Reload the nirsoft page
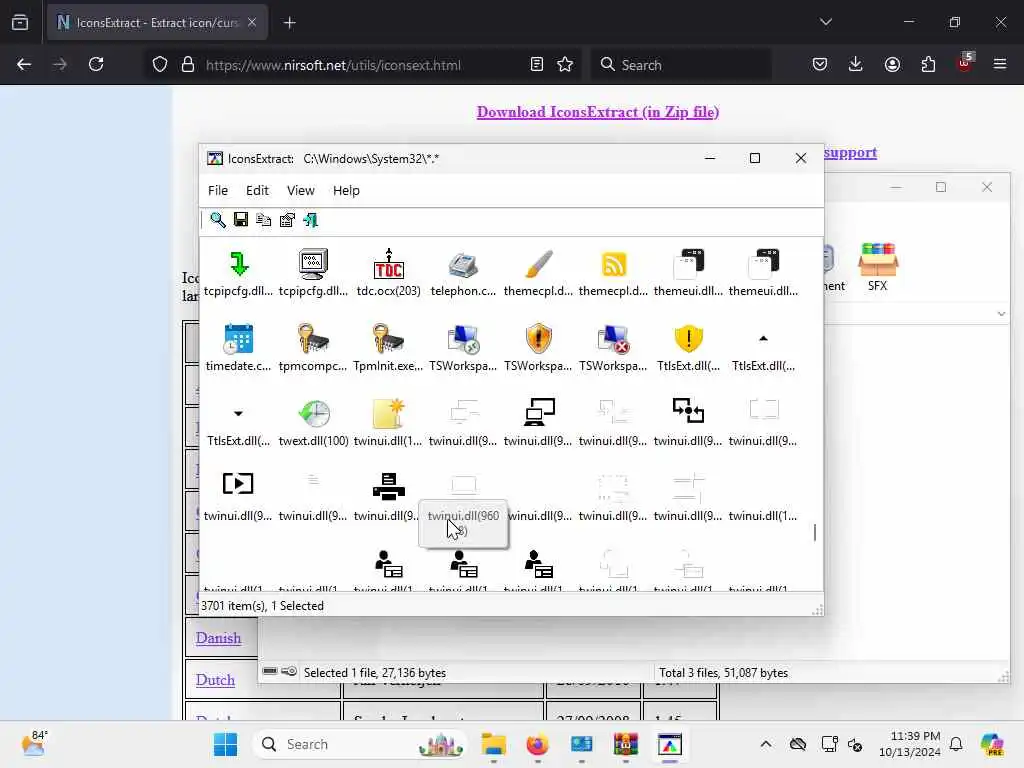The width and height of the screenshot is (1024, 768). pos(96,64)
